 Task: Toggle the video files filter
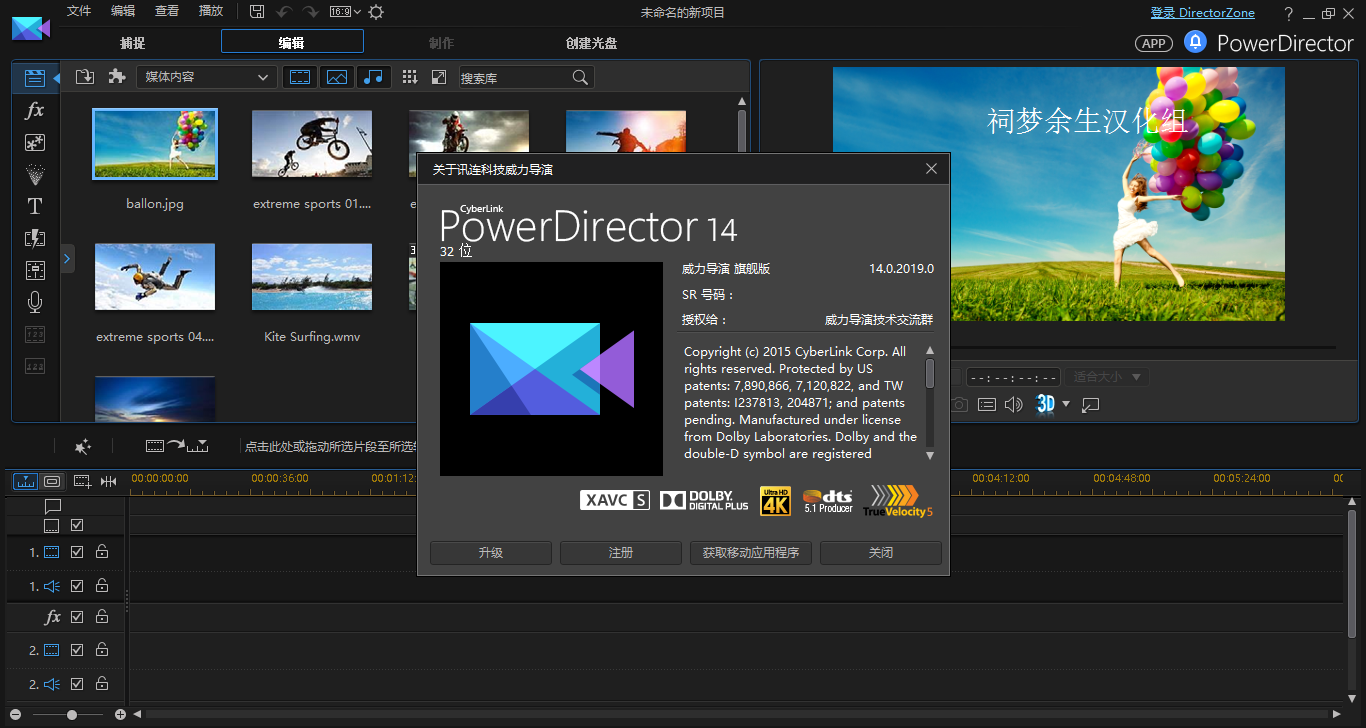coord(300,77)
